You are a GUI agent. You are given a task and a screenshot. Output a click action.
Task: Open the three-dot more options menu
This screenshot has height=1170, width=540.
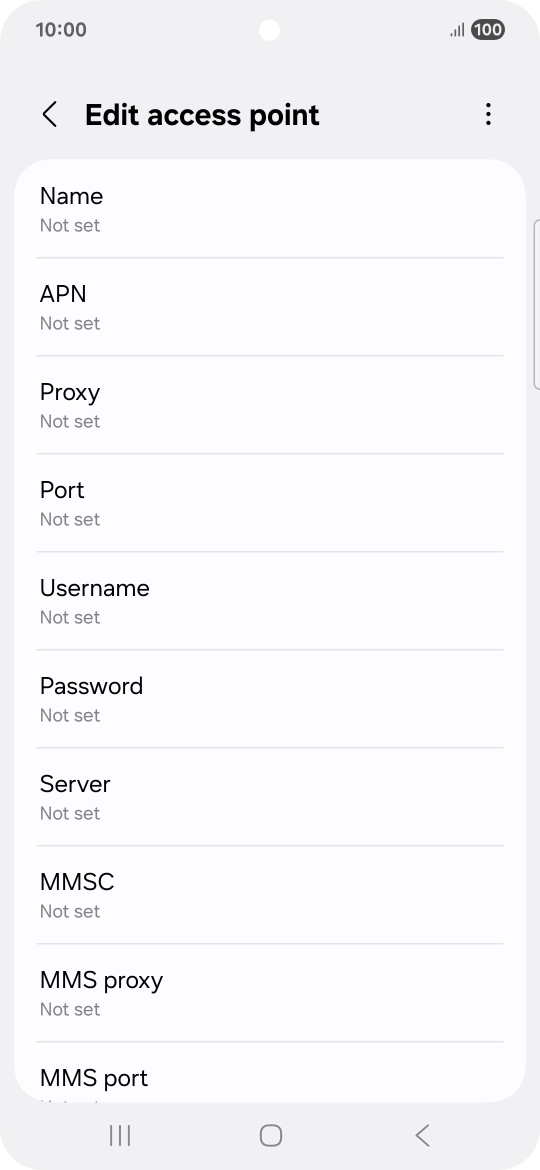[488, 114]
